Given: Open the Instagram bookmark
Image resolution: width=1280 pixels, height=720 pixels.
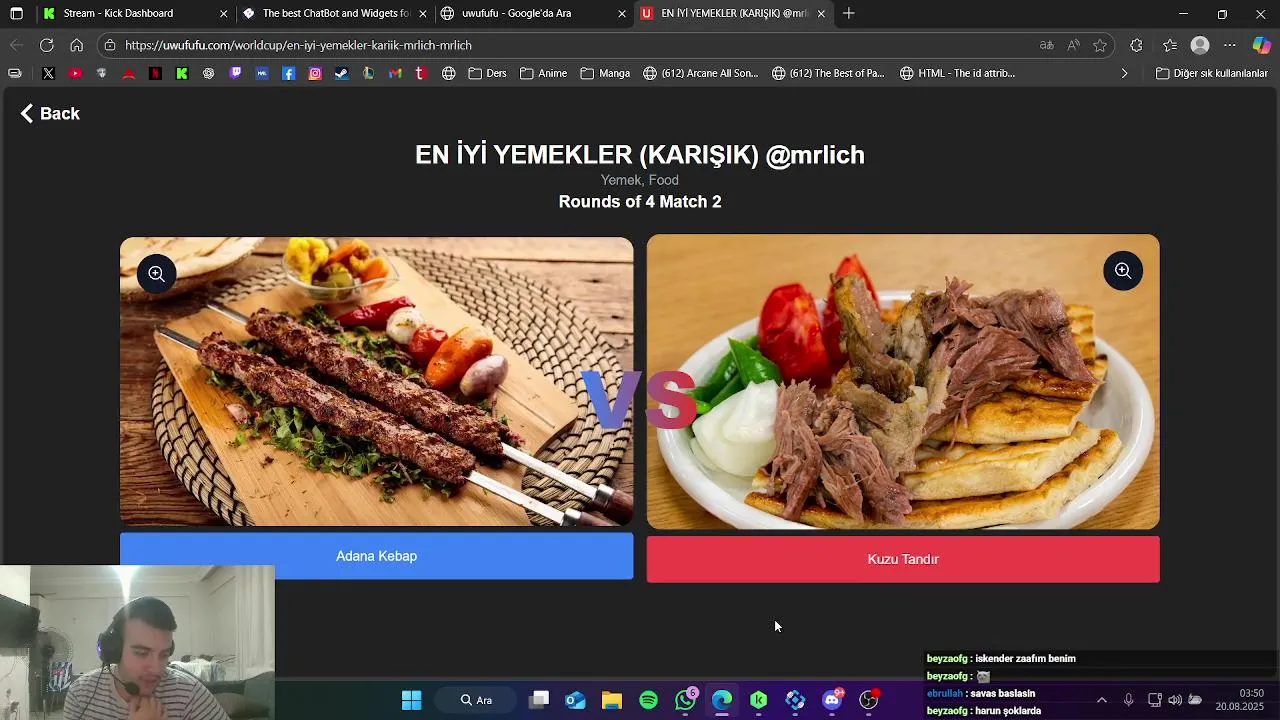Looking at the screenshot, I should (x=315, y=73).
